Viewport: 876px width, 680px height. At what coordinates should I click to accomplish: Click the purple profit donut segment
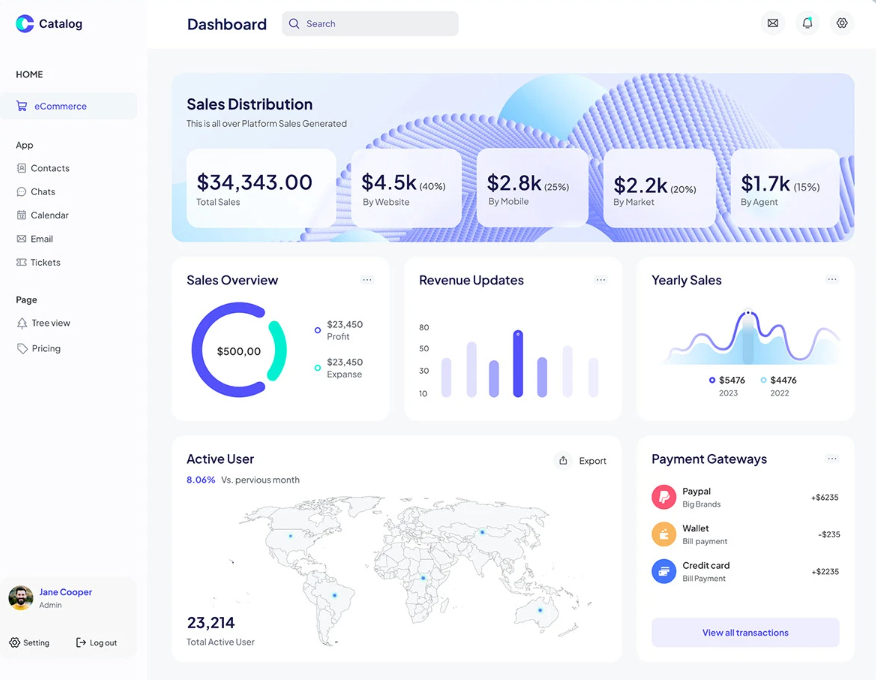[x=199, y=350]
